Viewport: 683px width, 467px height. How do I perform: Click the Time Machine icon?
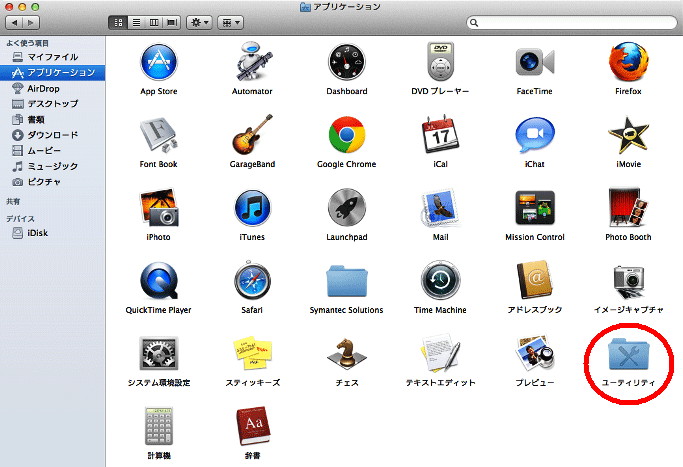point(440,280)
